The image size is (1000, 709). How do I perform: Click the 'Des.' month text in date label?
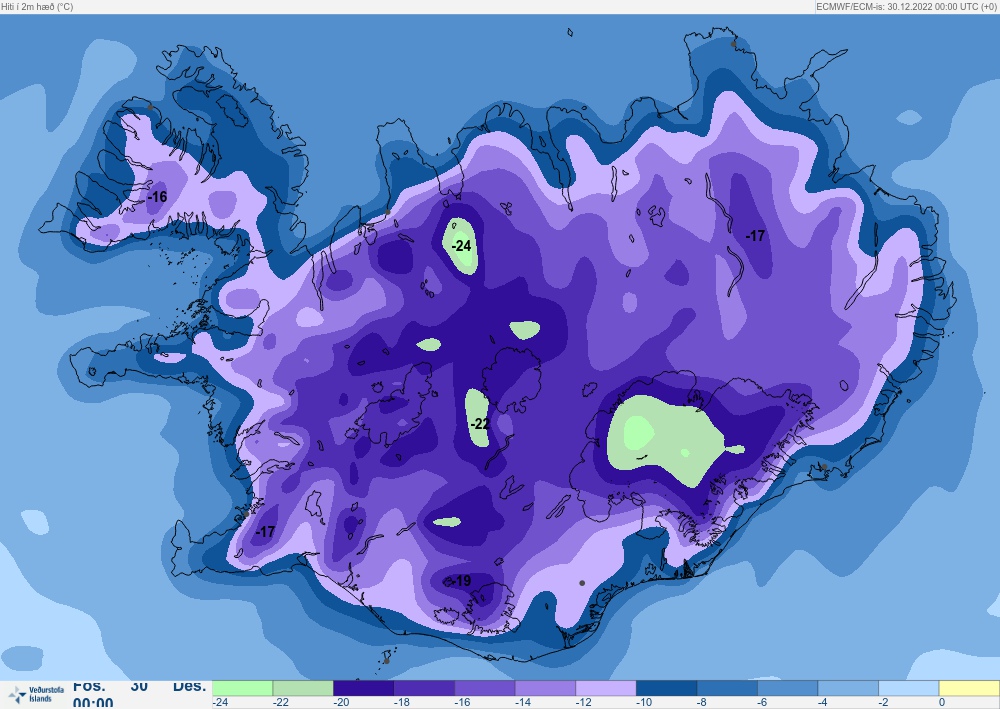(189, 687)
